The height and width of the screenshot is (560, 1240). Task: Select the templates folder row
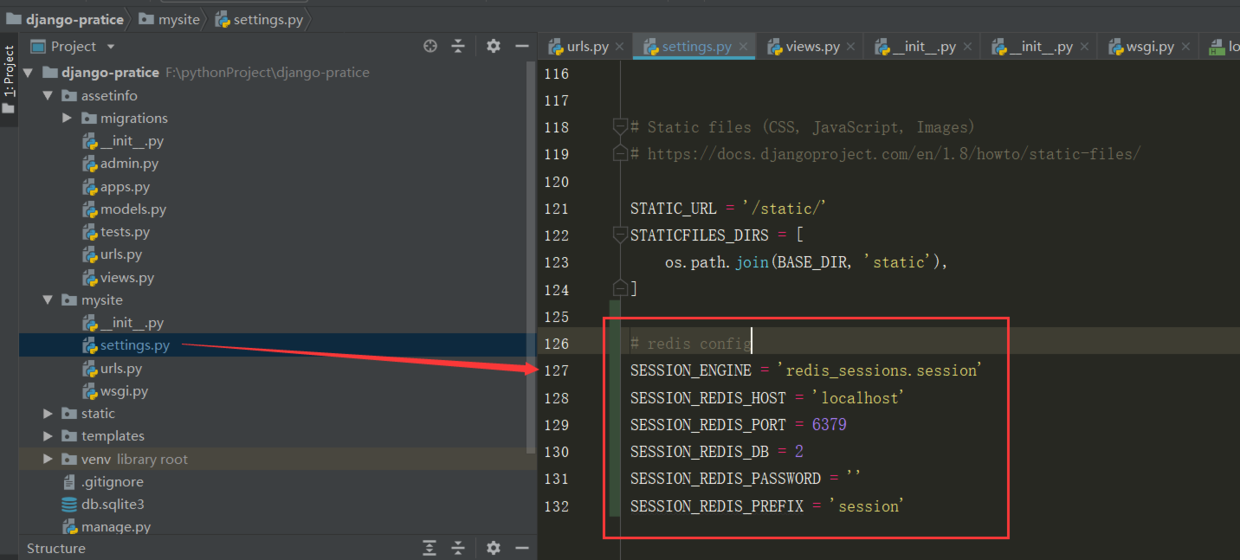(x=278, y=436)
